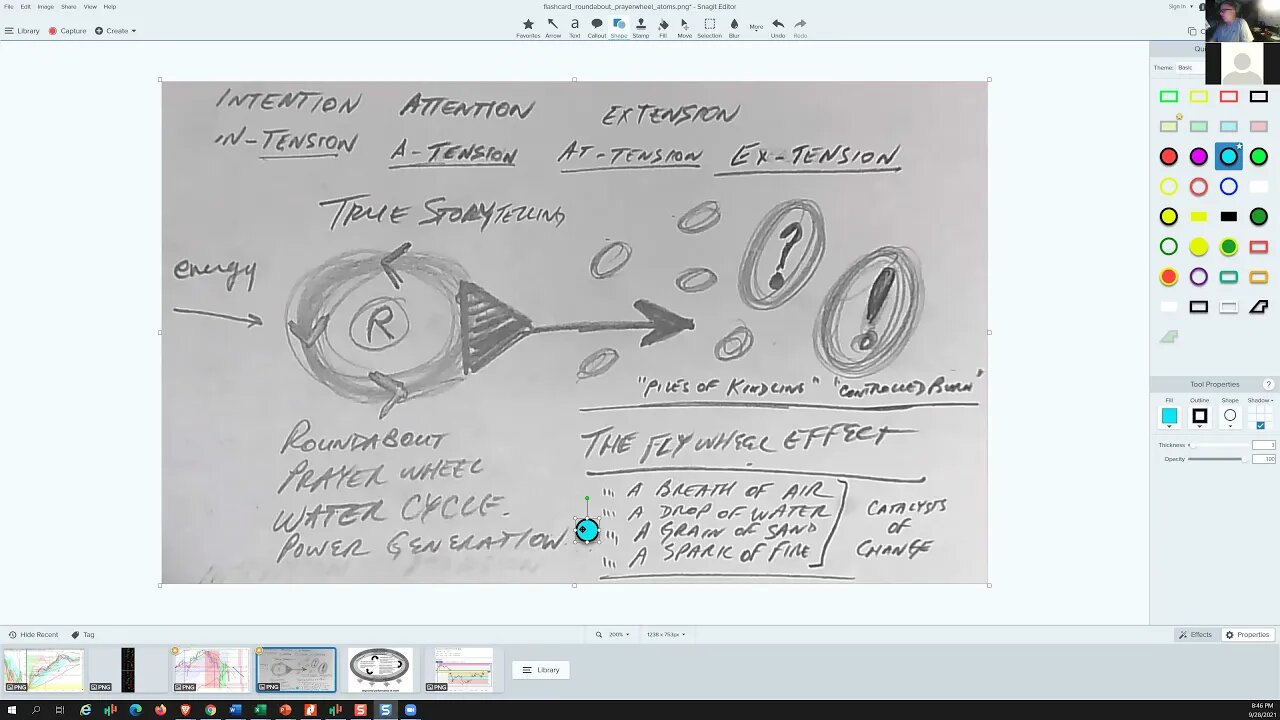This screenshot has height=720, width=1280.
Task: Click the Thickness value field
Action: click(1264, 445)
